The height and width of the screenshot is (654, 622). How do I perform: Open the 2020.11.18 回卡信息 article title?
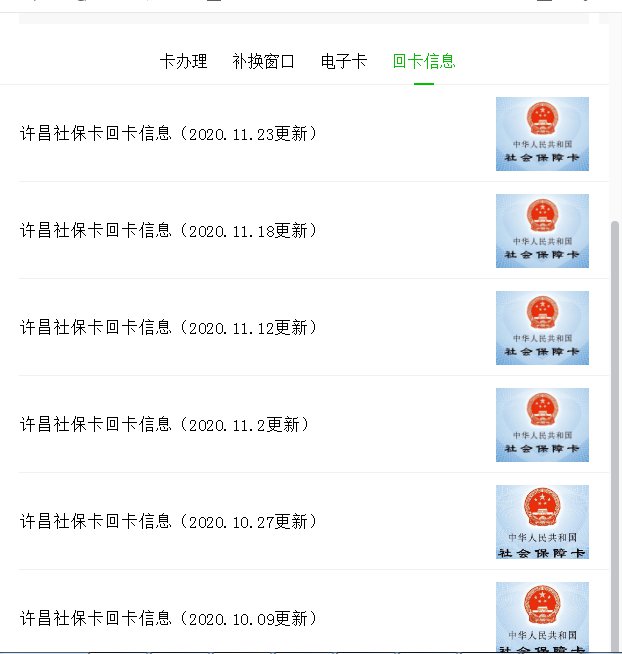pos(169,231)
